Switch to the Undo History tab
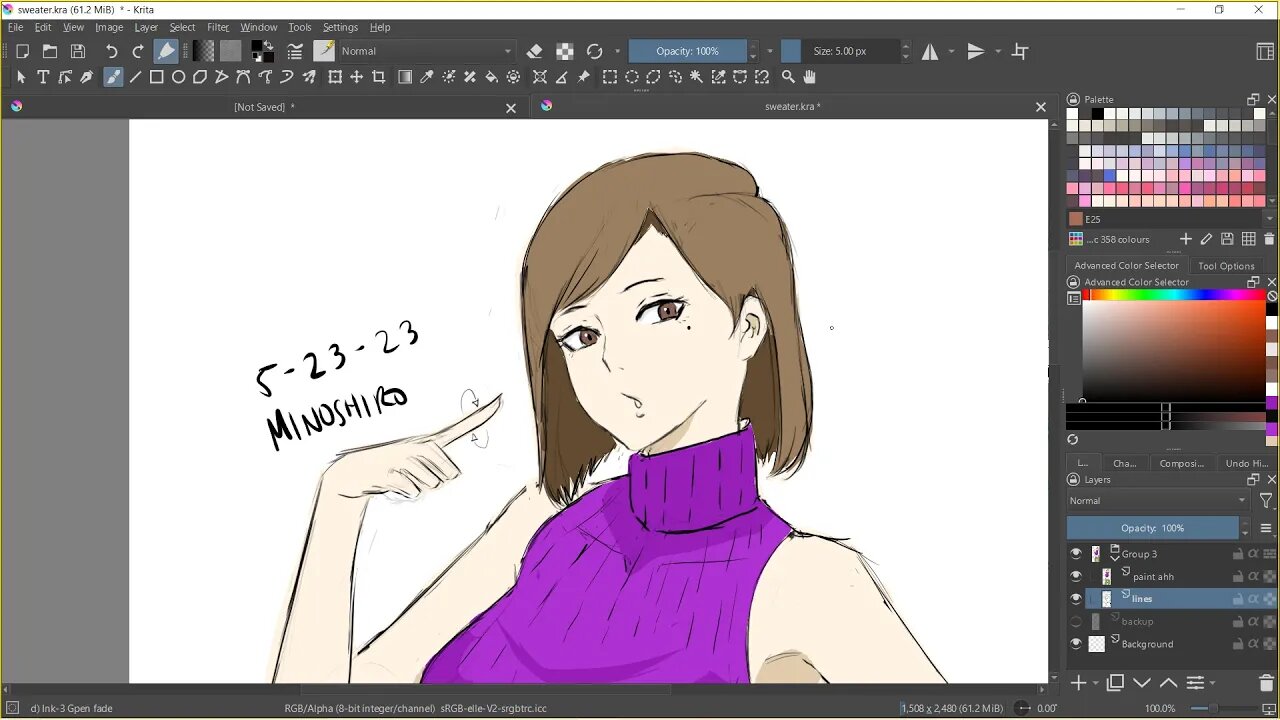This screenshot has width=1280, height=720. [1246, 463]
